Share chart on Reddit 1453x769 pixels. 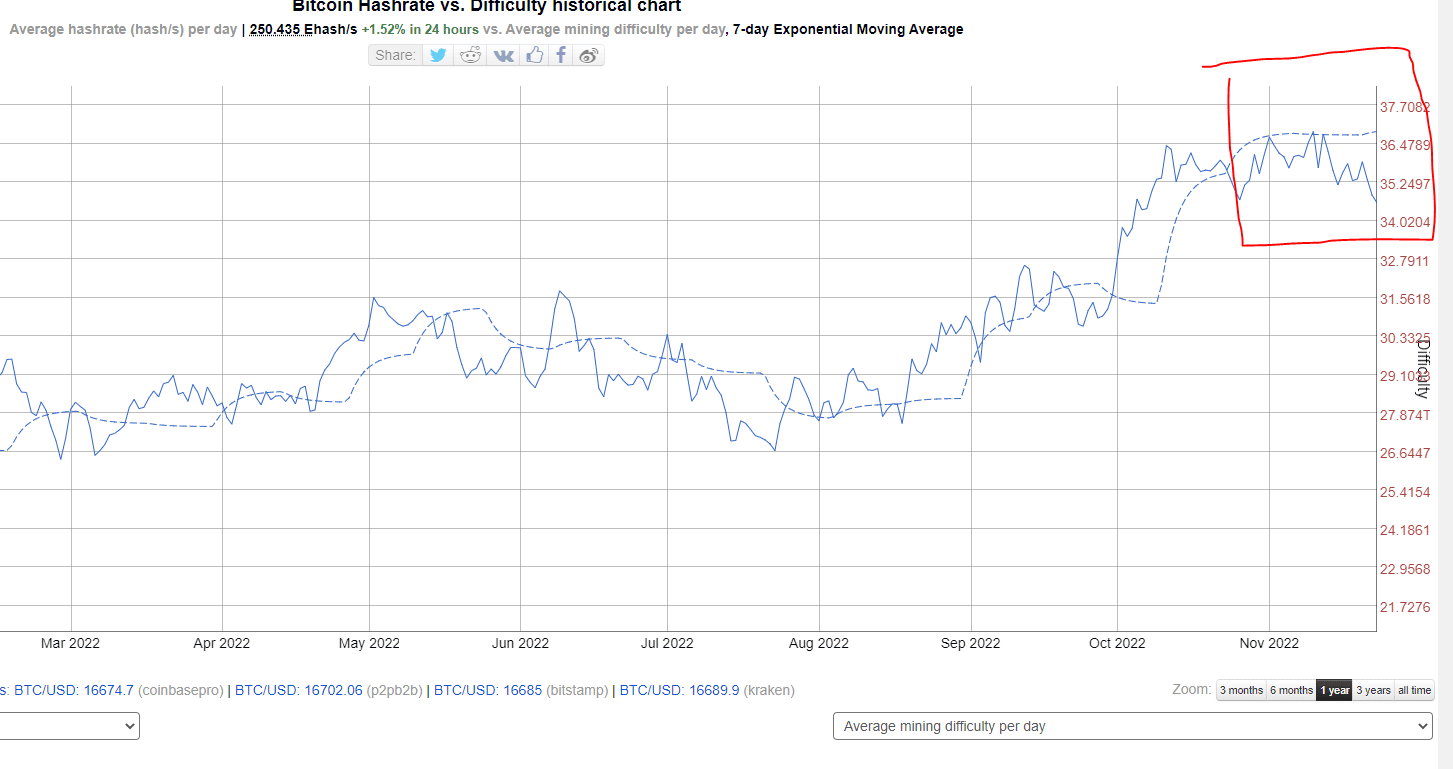[x=470, y=55]
